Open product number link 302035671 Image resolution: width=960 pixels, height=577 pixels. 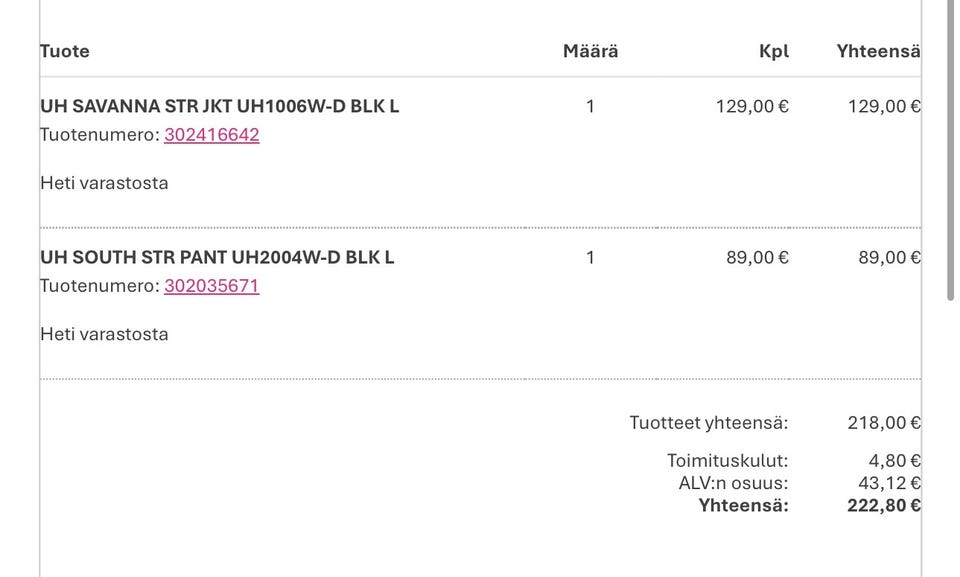tap(211, 286)
